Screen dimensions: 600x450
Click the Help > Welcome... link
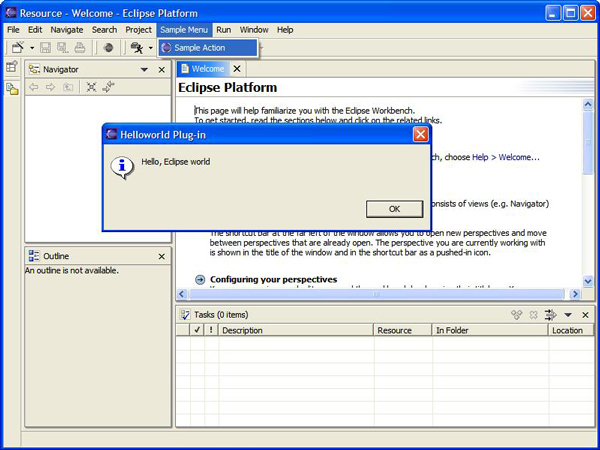click(x=505, y=157)
